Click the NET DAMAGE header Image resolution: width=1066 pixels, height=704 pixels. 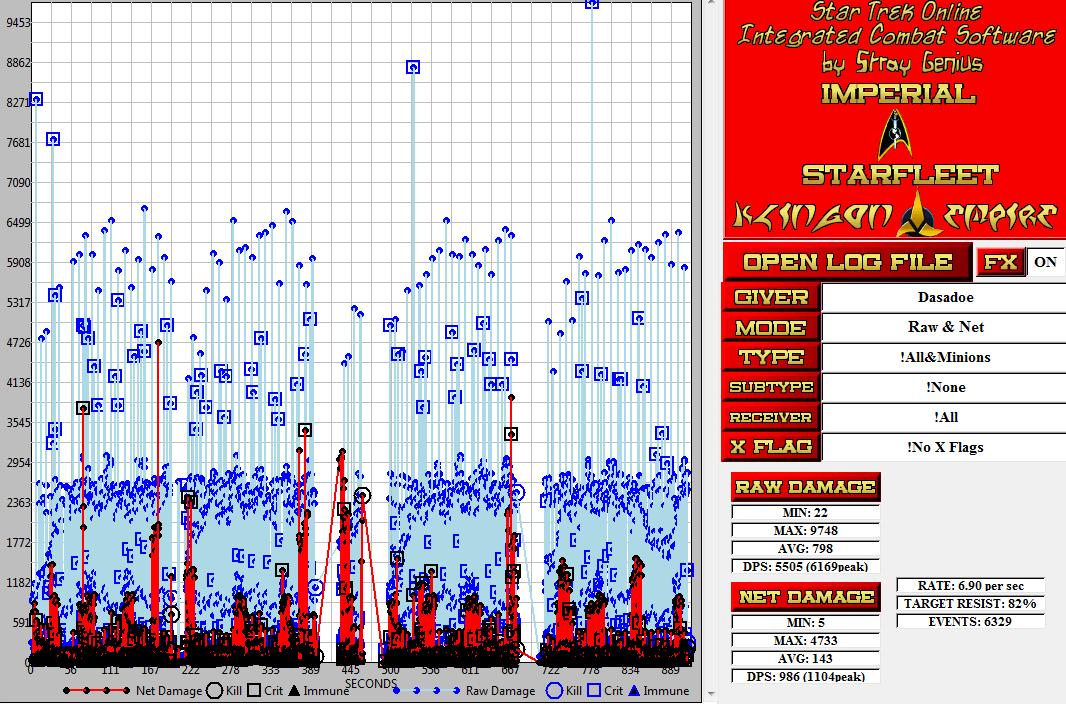(806, 597)
